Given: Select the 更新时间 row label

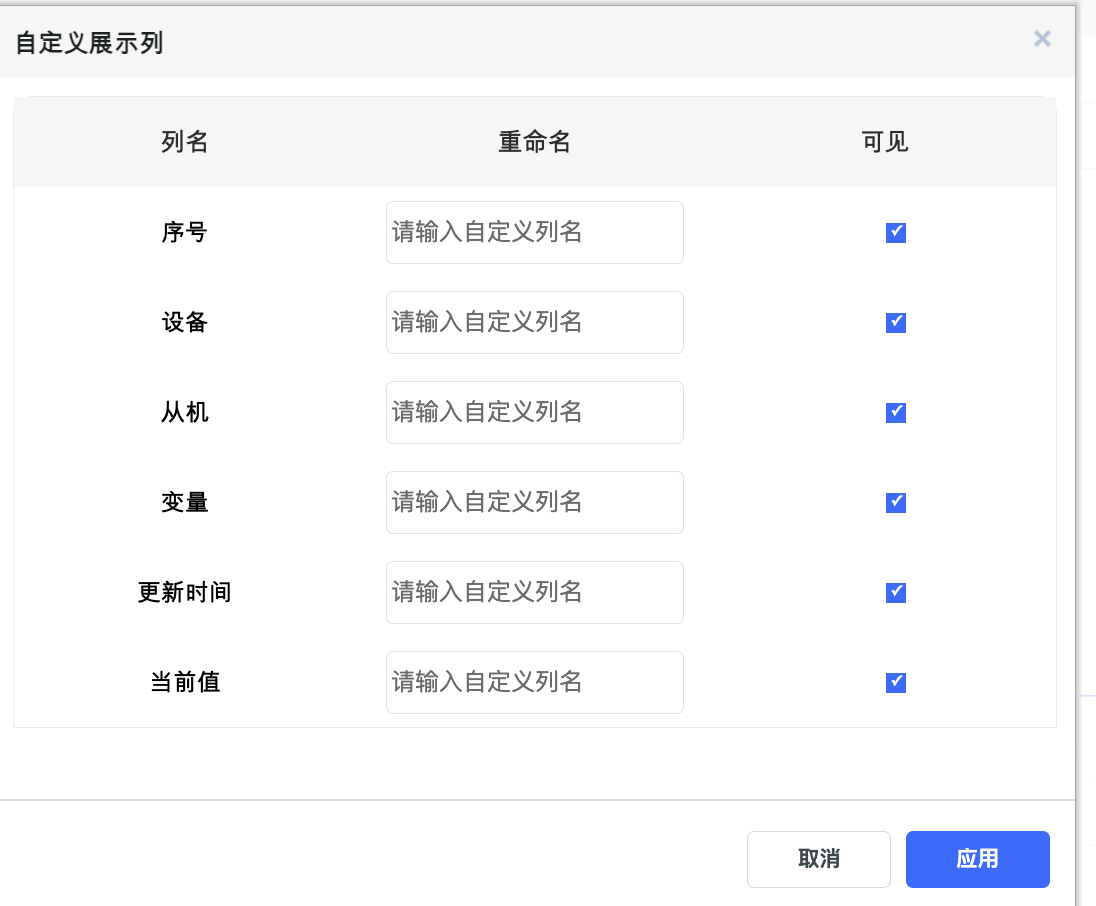Looking at the screenshot, I should click(185, 592).
